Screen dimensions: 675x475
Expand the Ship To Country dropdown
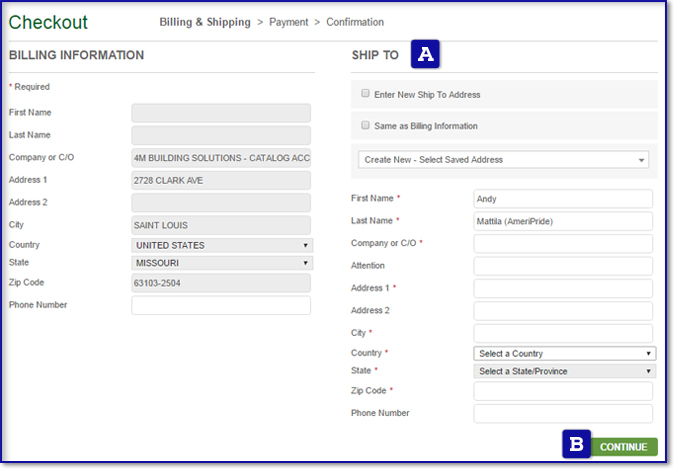point(564,353)
